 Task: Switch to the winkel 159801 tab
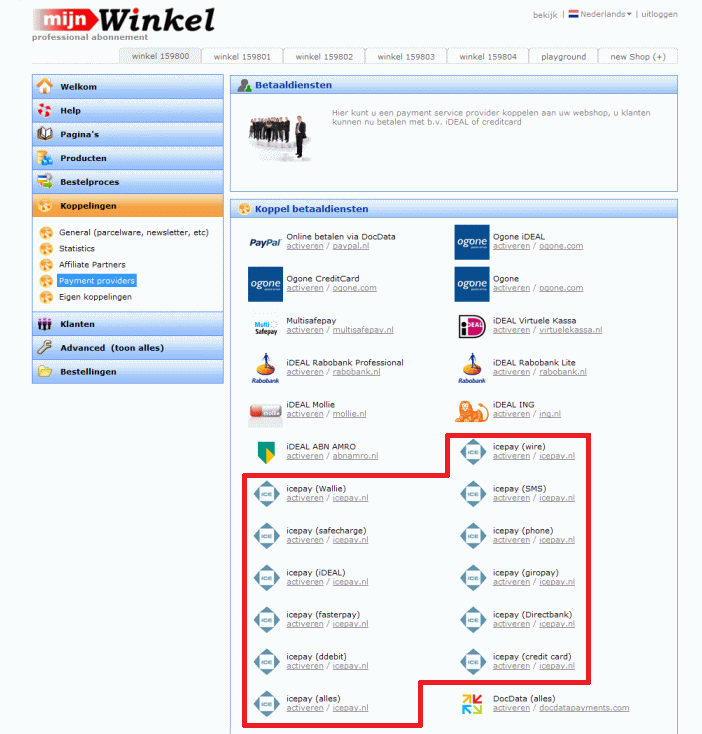point(242,56)
